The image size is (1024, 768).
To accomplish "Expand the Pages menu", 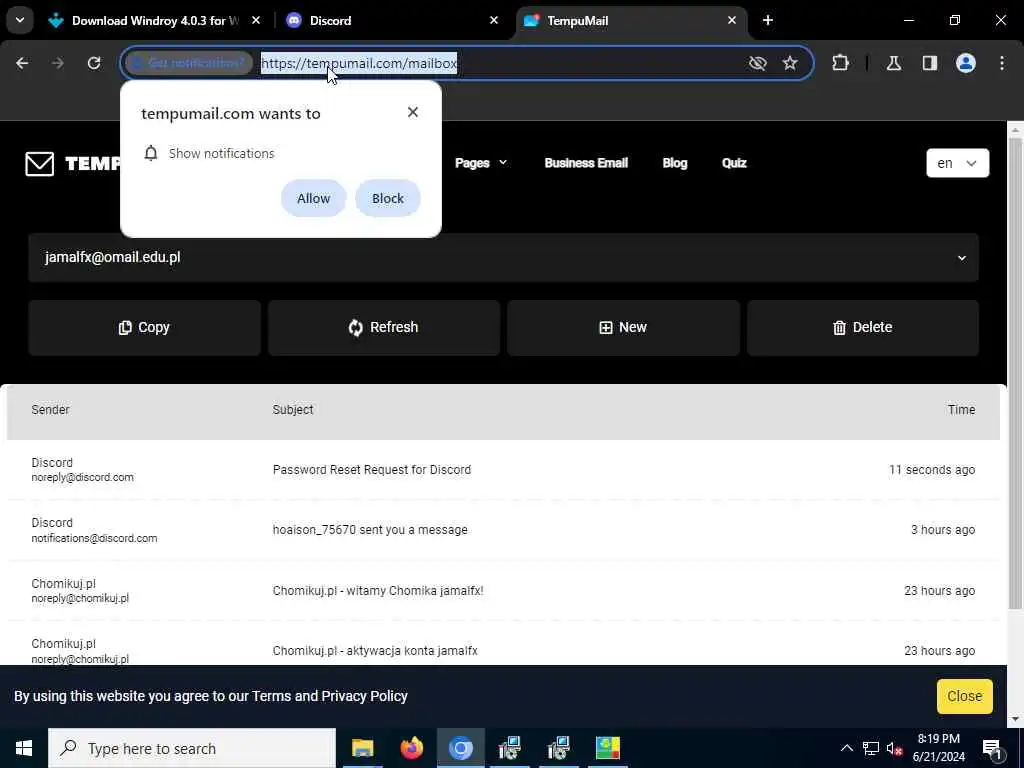I will click(481, 163).
